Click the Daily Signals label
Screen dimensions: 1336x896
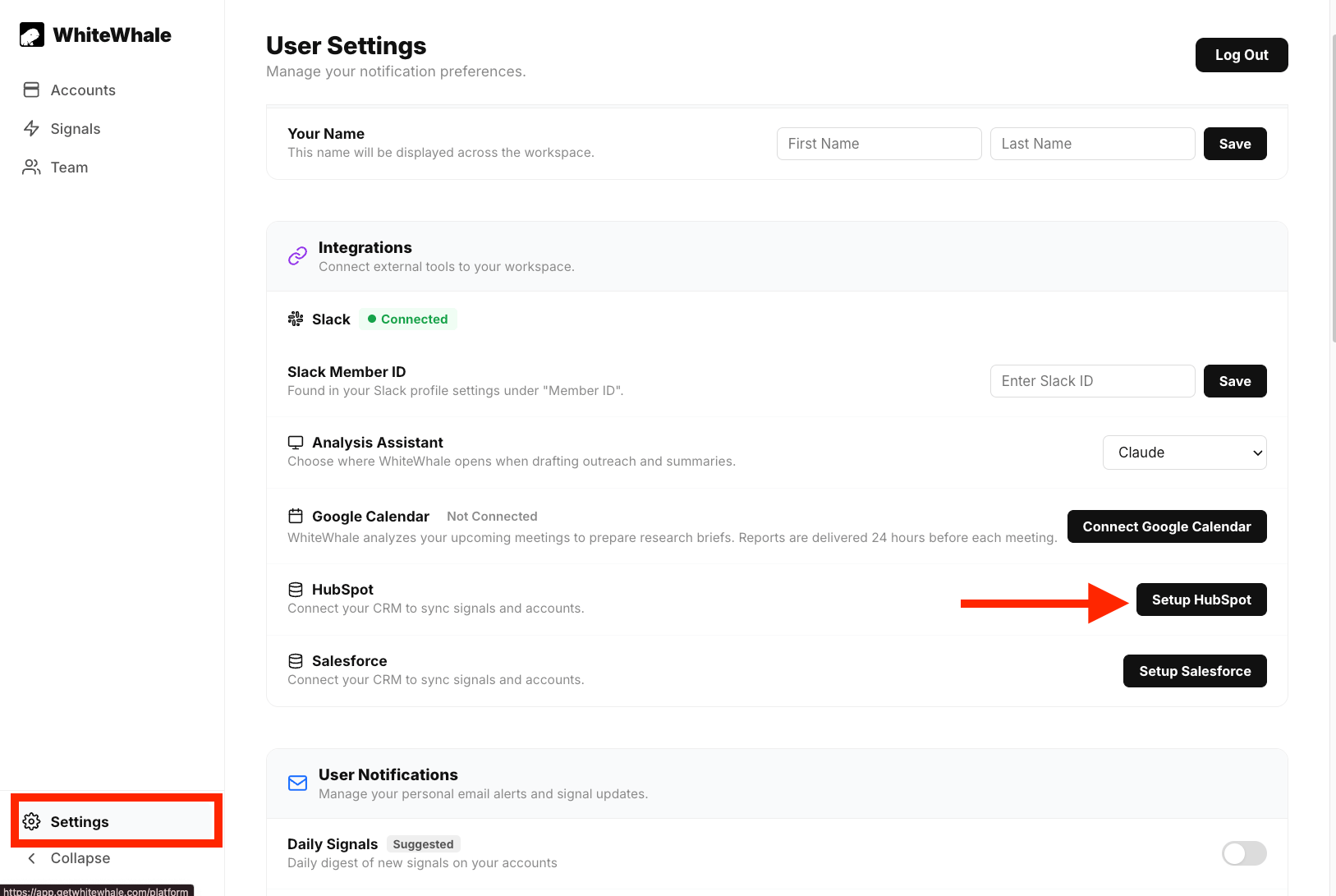pyautogui.click(x=333, y=844)
